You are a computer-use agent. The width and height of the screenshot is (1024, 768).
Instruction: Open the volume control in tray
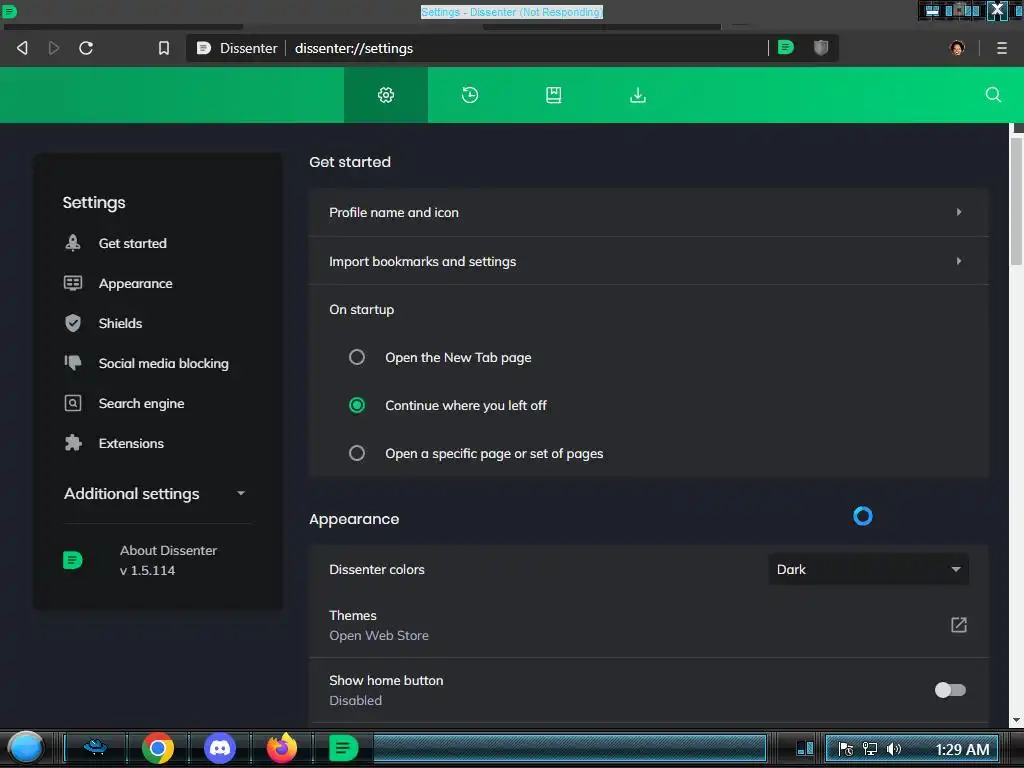(x=894, y=749)
